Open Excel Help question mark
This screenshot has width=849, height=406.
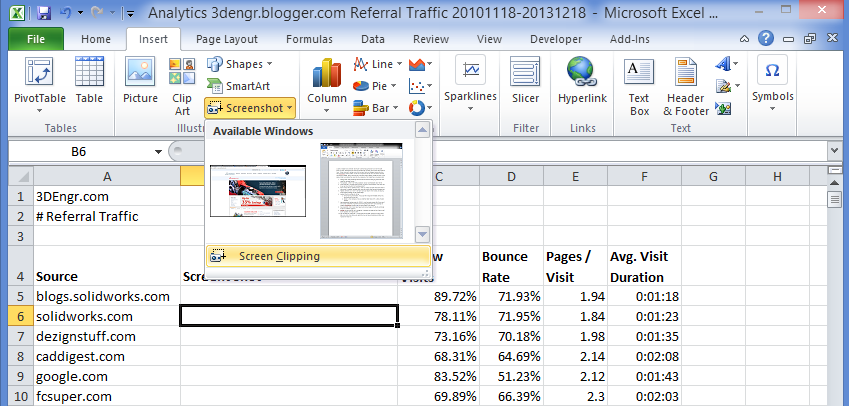765,38
